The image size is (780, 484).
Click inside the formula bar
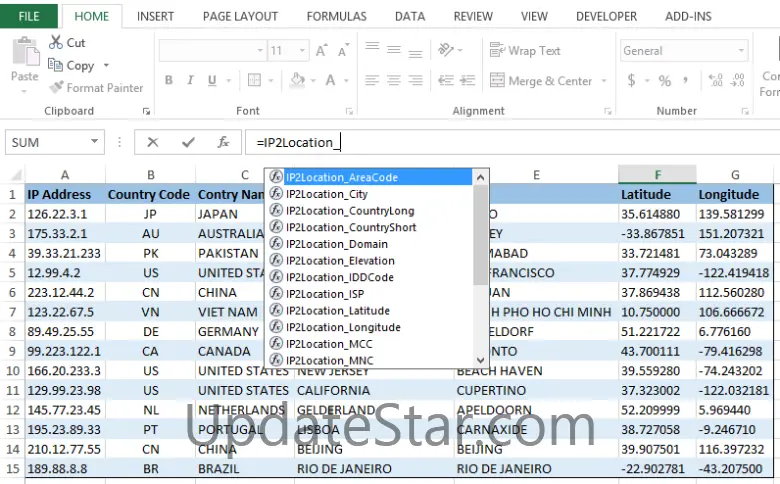(x=512, y=142)
